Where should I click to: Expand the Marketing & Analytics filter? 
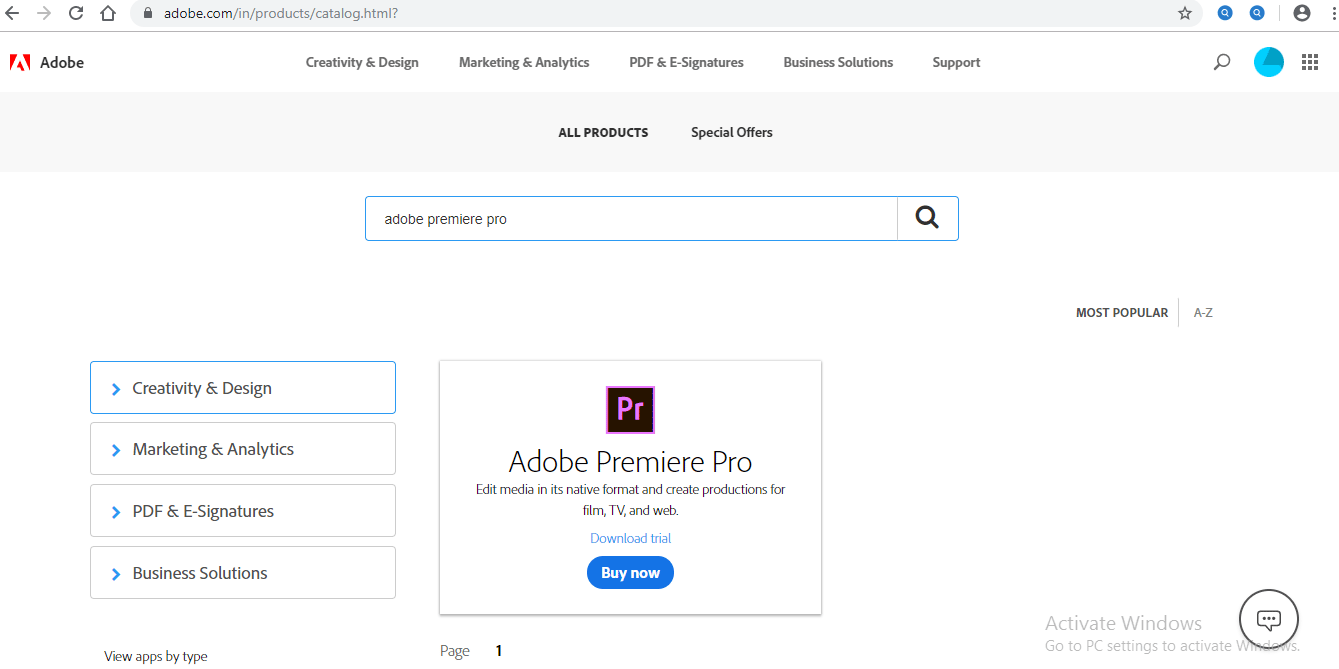(243, 449)
